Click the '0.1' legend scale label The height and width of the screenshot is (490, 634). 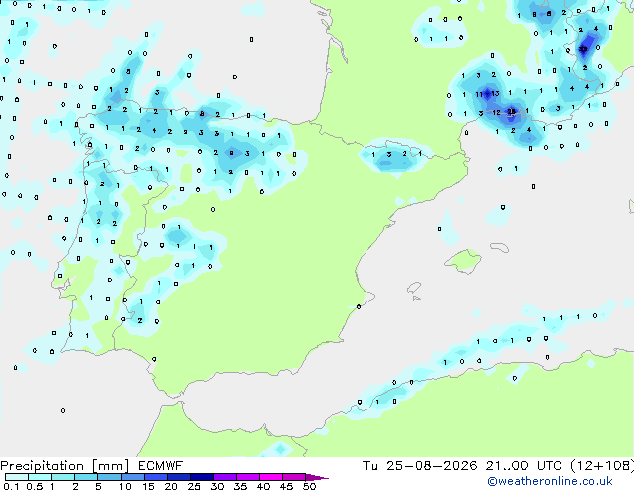[x=11, y=486]
